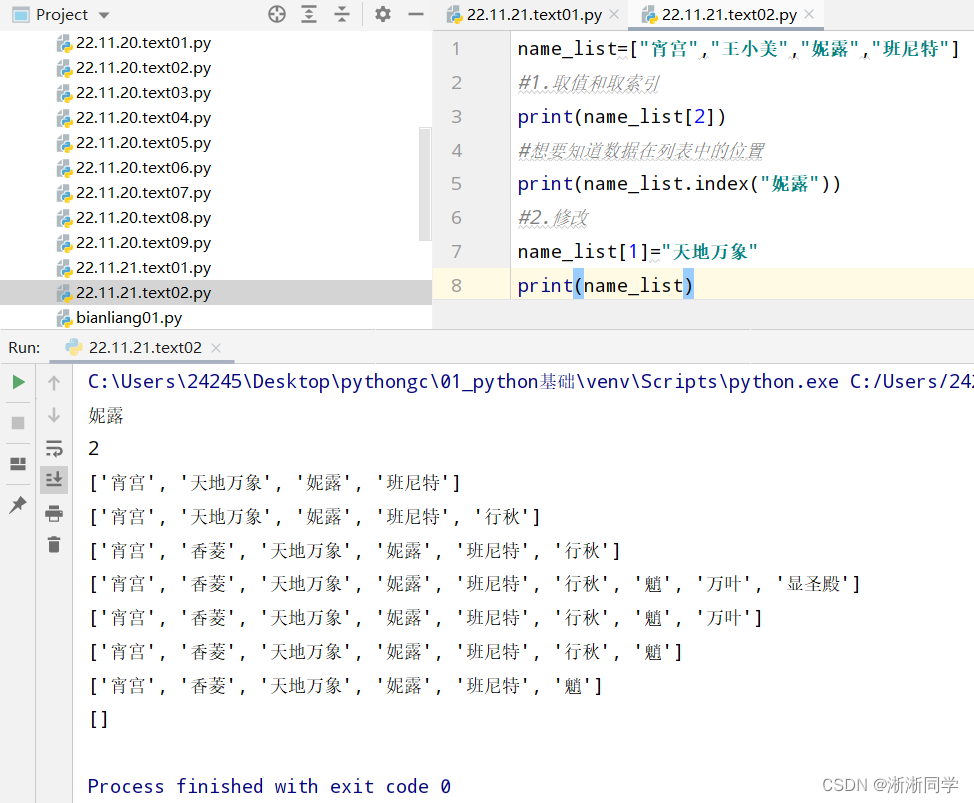974x803 pixels.
Task: Click the name_list.index code line
Action: (x=679, y=183)
